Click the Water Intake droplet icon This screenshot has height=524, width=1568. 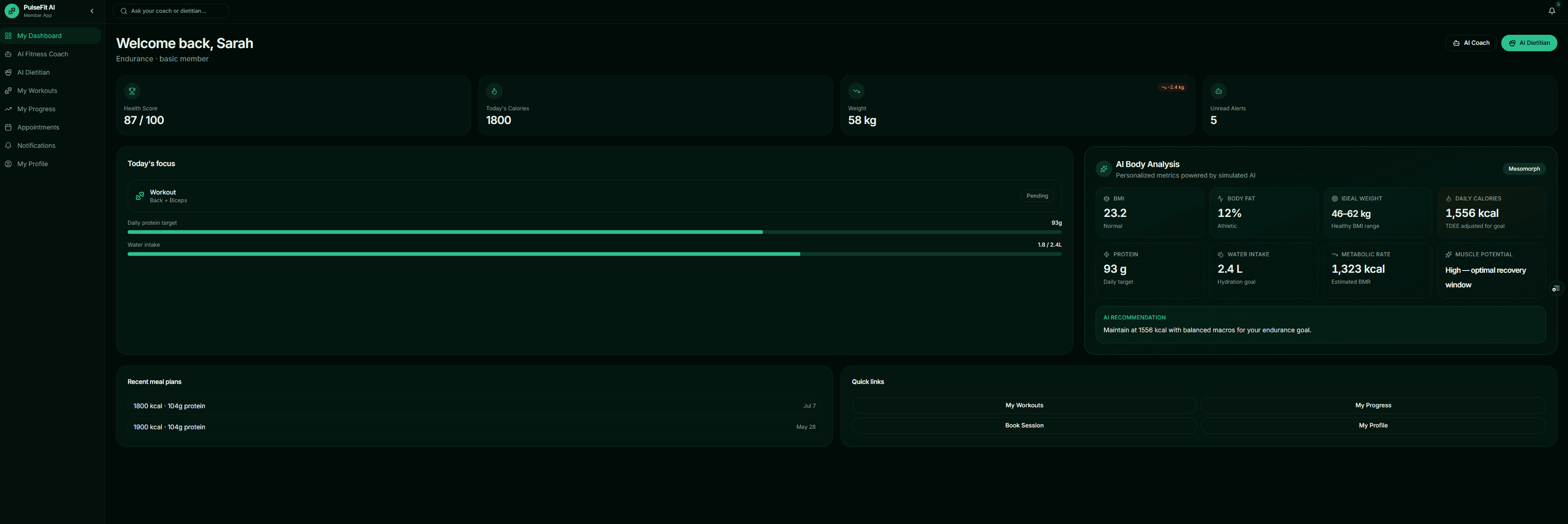coord(1220,255)
